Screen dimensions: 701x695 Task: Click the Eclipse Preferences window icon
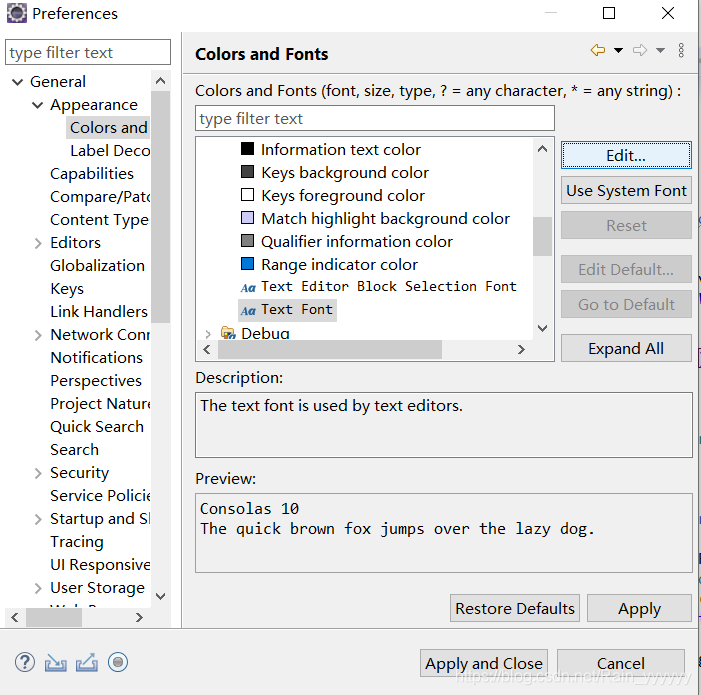click(x=17, y=13)
